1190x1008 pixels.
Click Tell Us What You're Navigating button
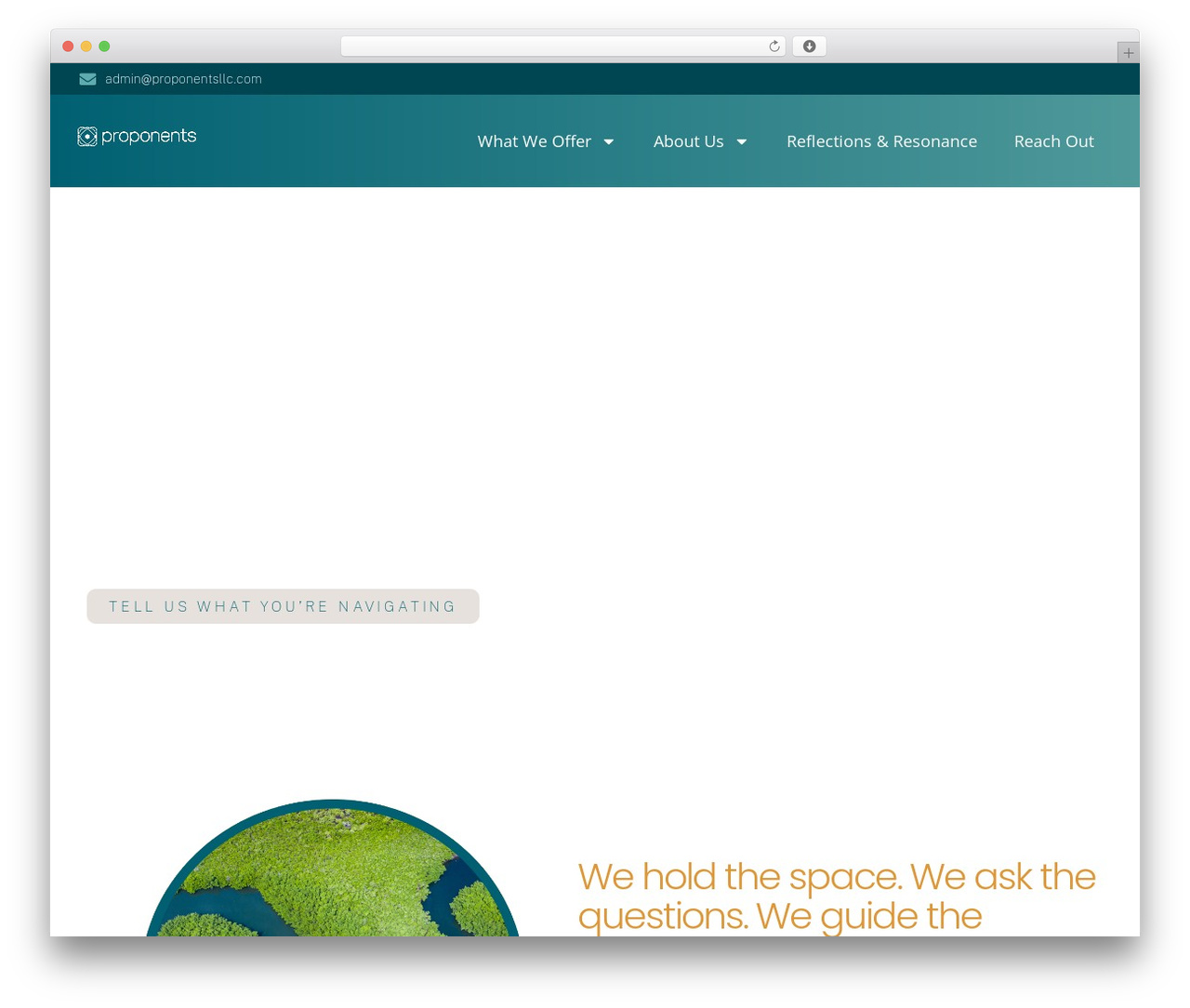[x=283, y=606]
